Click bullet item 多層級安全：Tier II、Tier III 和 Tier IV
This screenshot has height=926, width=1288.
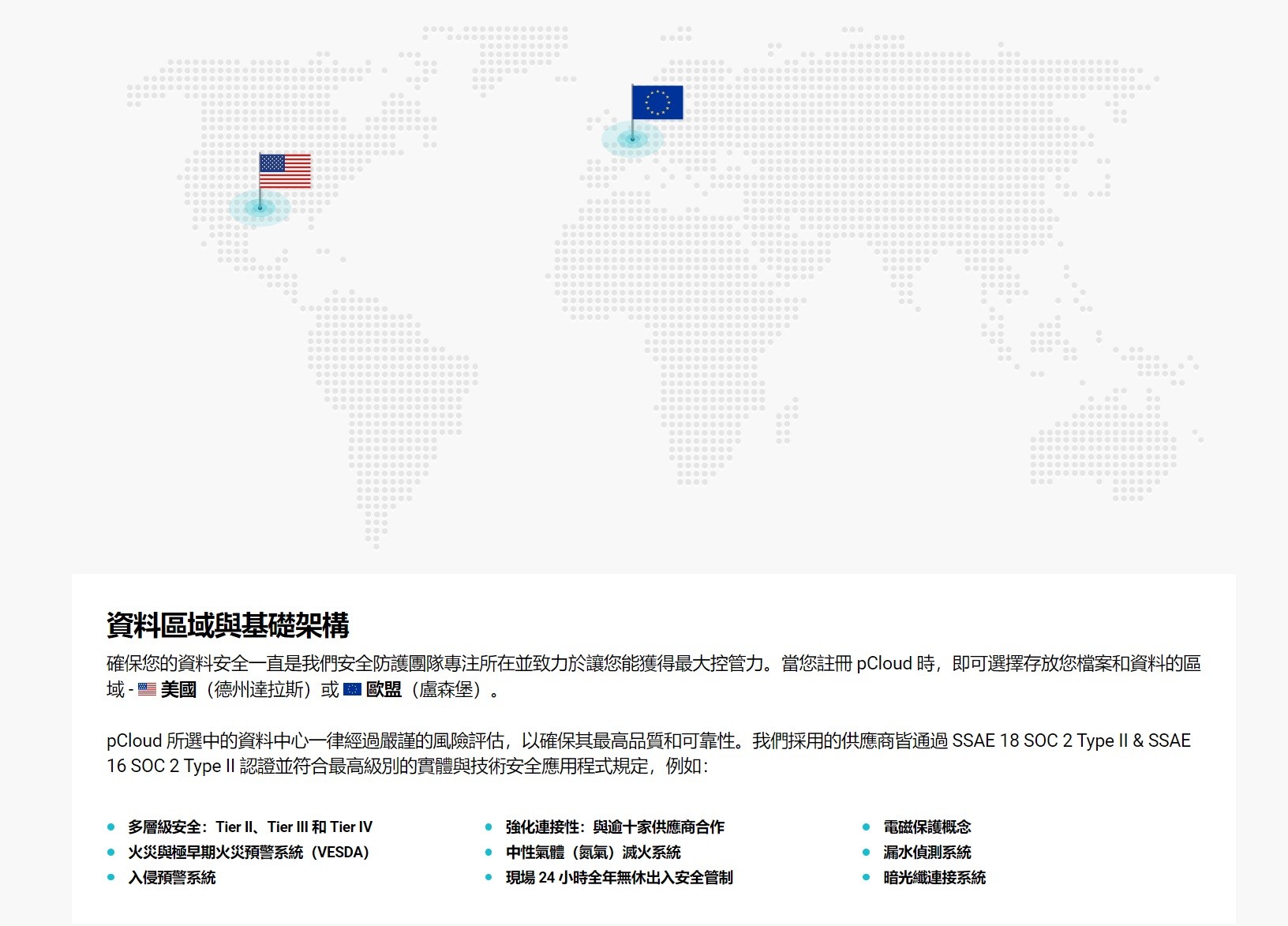(250, 827)
